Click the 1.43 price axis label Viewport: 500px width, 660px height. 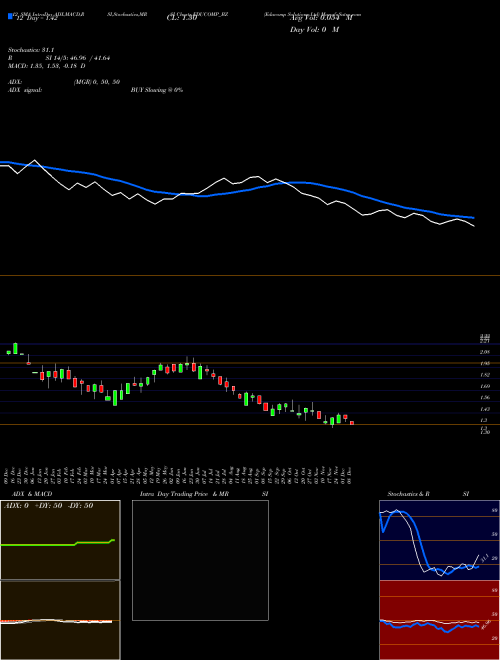(x=485, y=409)
